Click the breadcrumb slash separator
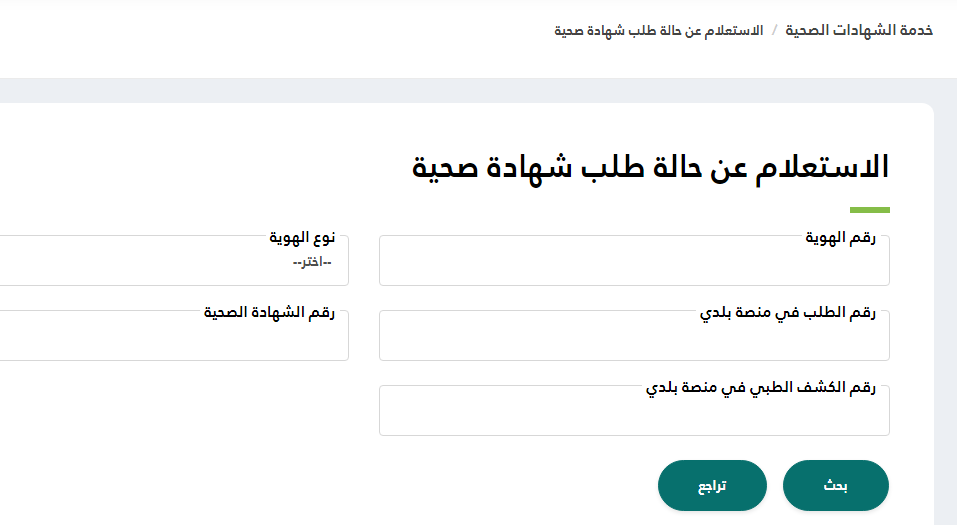Screen dimensions: 957x525 [774, 30]
